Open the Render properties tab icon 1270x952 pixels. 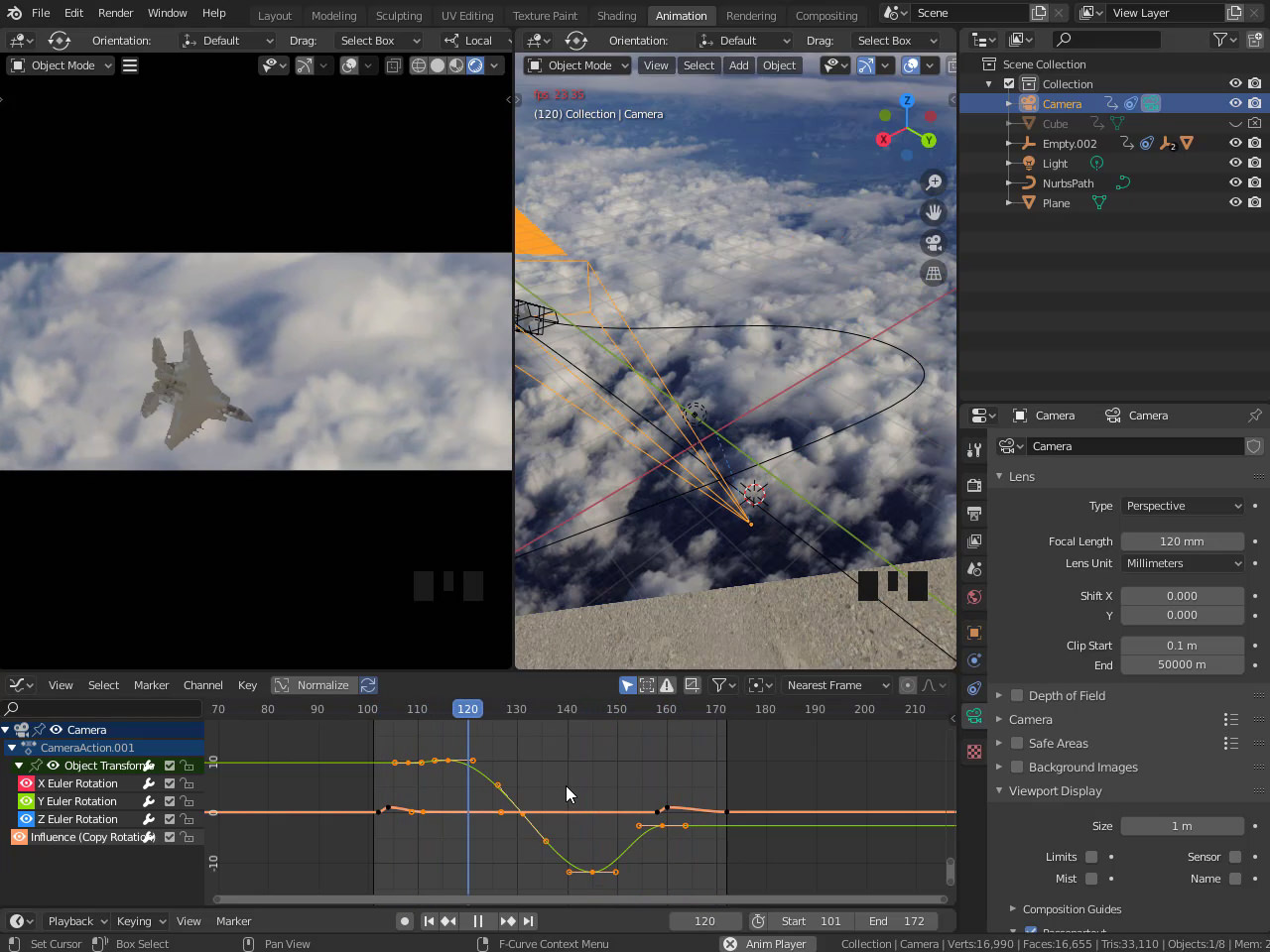(x=974, y=485)
